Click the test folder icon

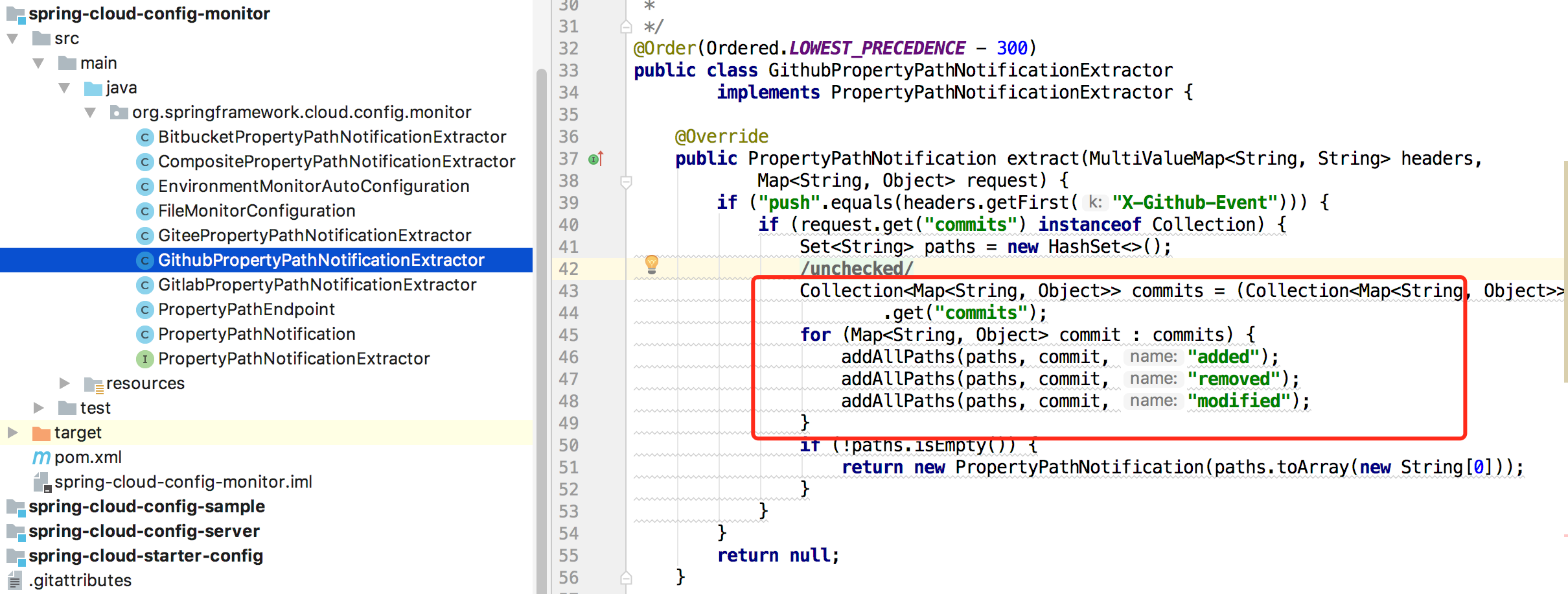point(67,408)
